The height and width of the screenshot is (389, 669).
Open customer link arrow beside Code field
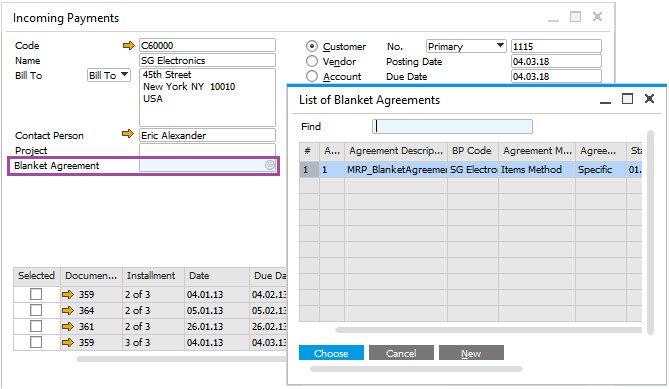[x=128, y=45]
